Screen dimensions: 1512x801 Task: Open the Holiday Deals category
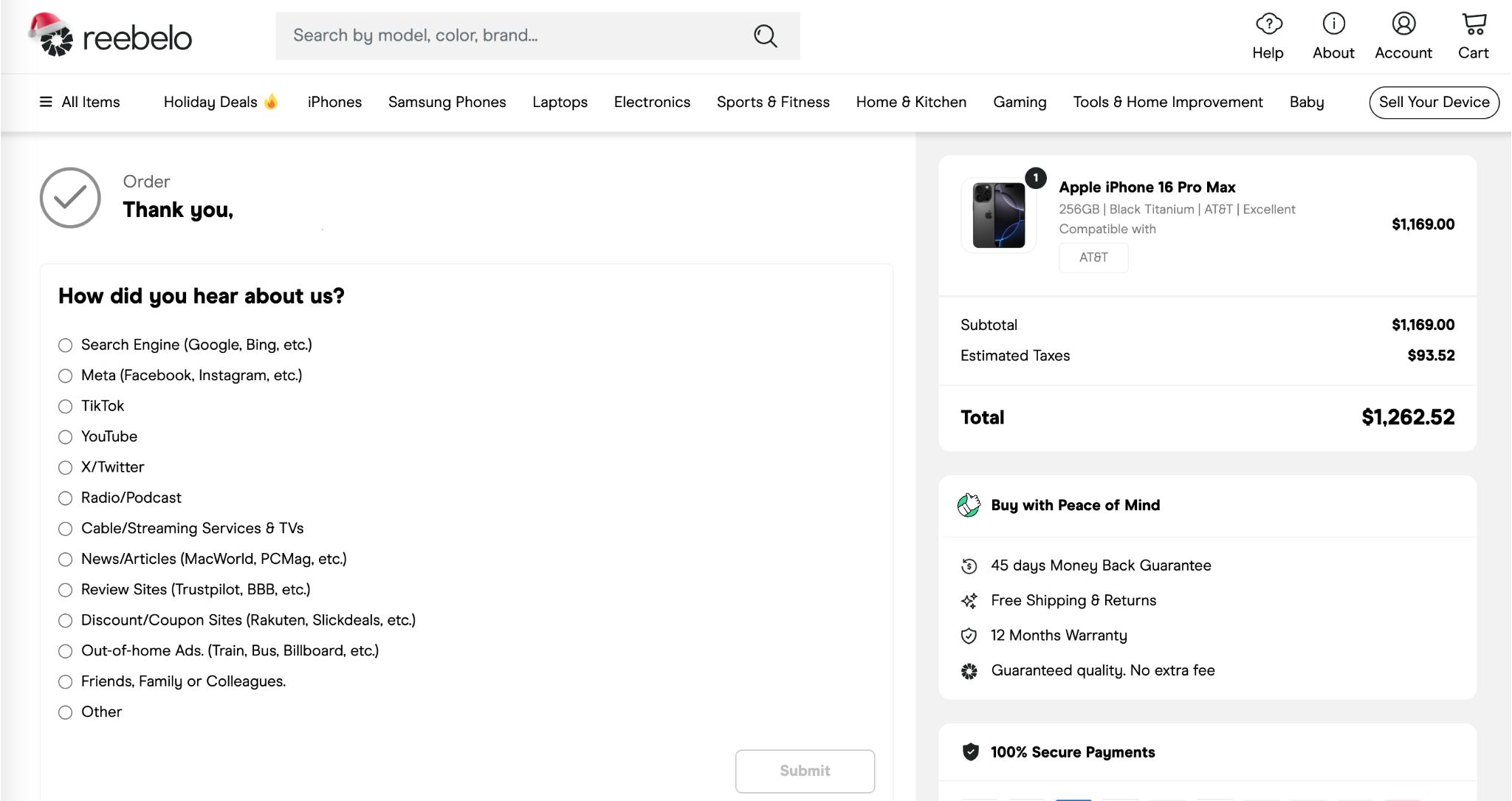click(x=220, y=102)
